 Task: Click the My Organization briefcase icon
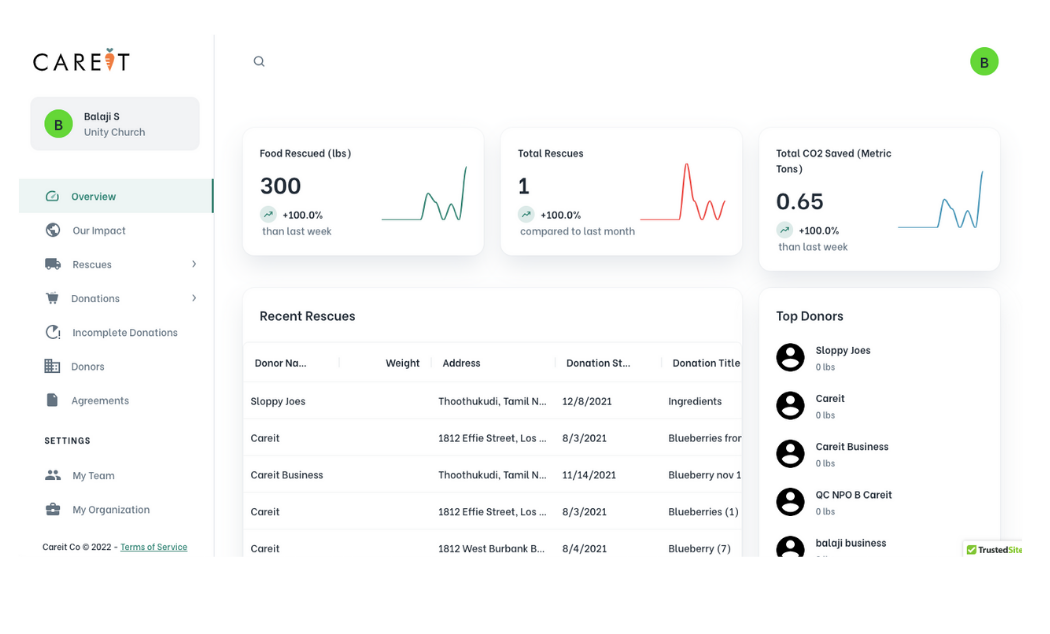53,509
